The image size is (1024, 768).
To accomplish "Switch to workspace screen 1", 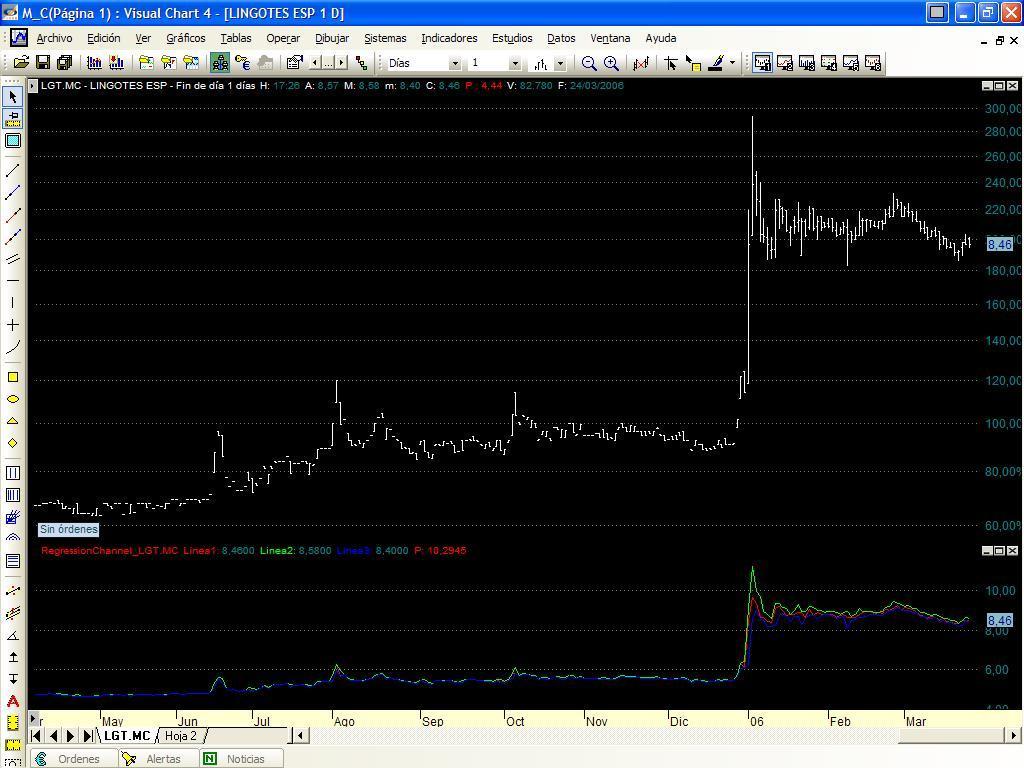I will (762, 63).
